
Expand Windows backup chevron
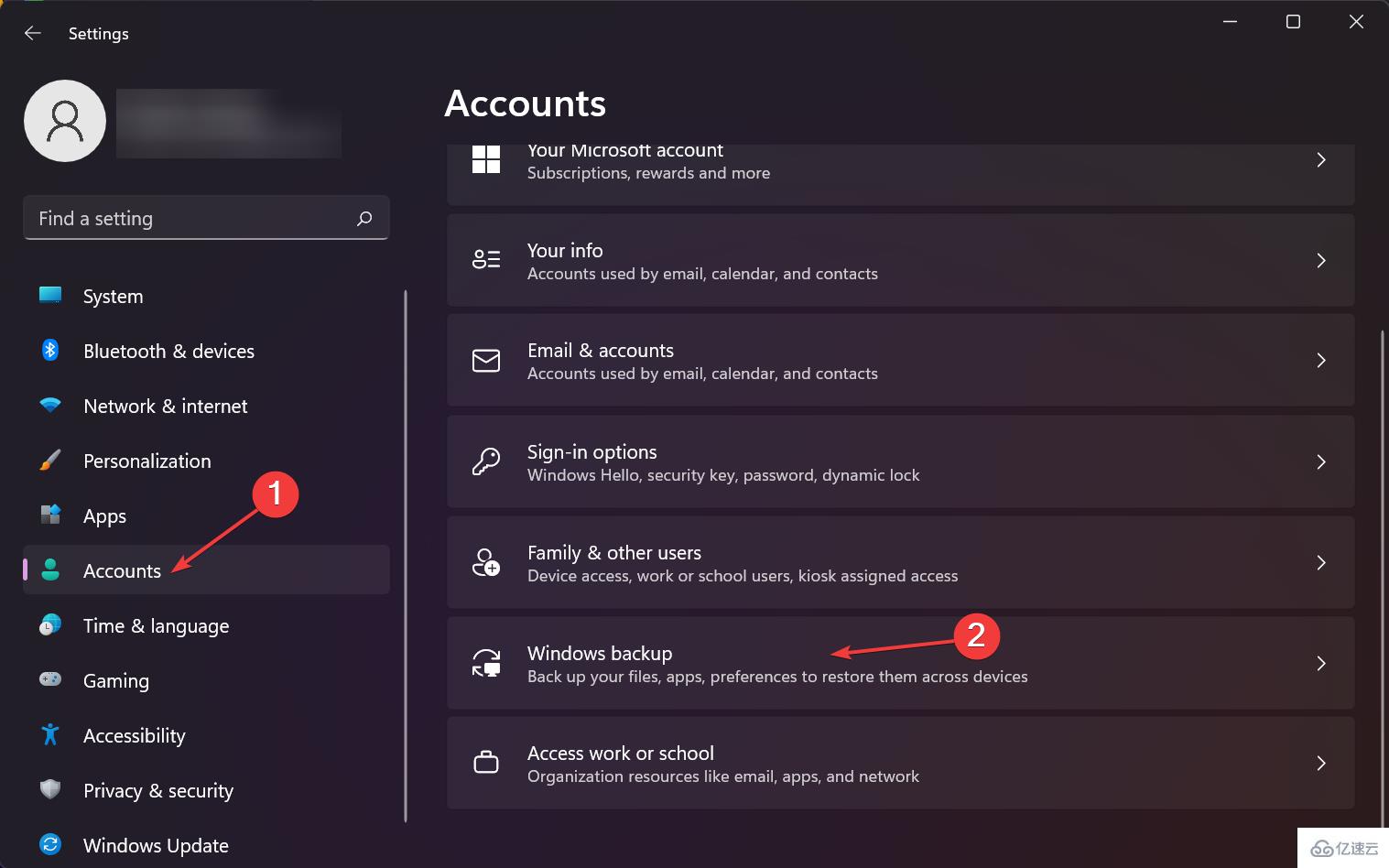click(x=1321, y=664)
